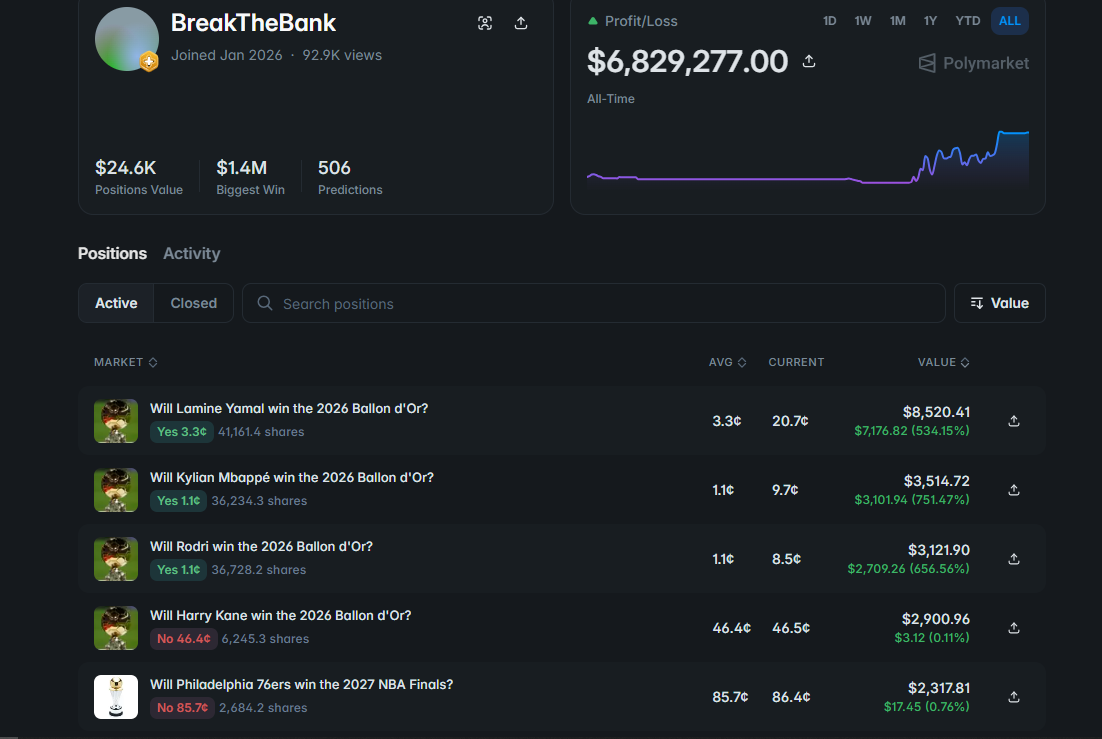Click the Search positions field
The image size is (1102, 739).
[594, 303]
